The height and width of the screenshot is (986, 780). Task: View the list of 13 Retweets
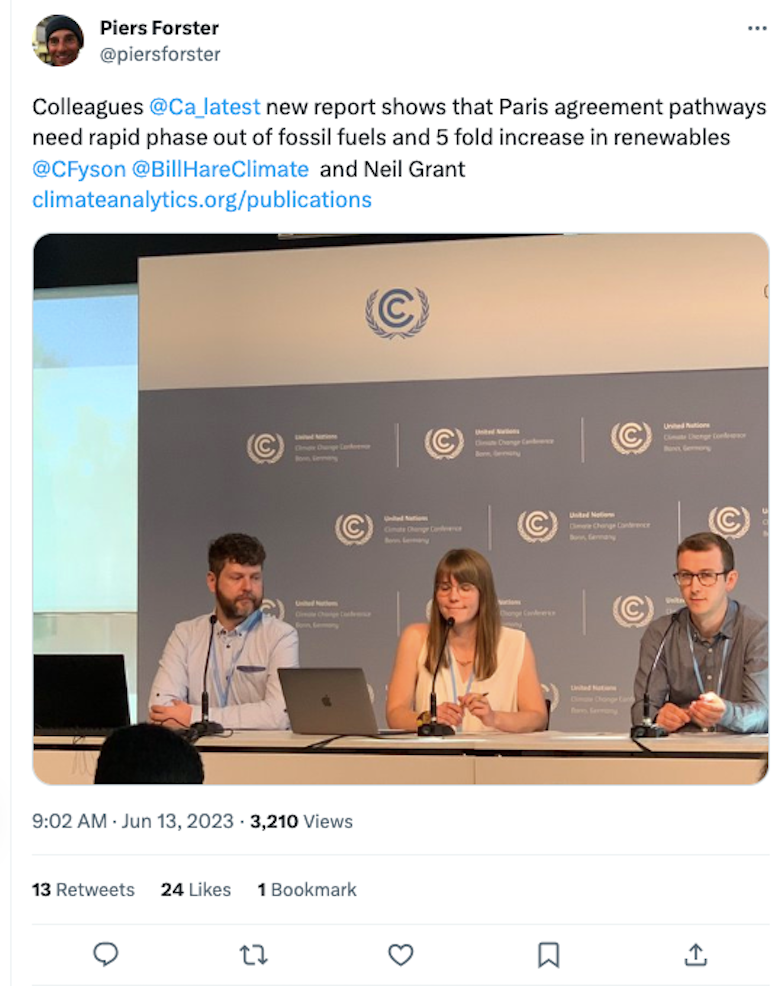(x=83, y=890)
